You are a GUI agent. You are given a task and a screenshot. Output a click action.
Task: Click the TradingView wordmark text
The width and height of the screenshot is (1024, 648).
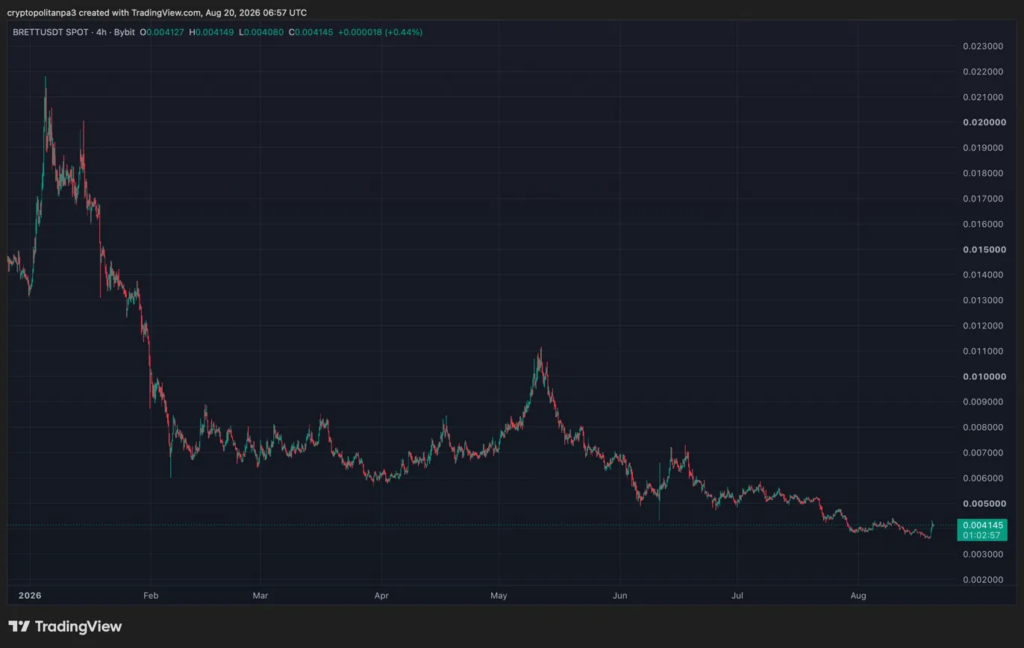78,626
